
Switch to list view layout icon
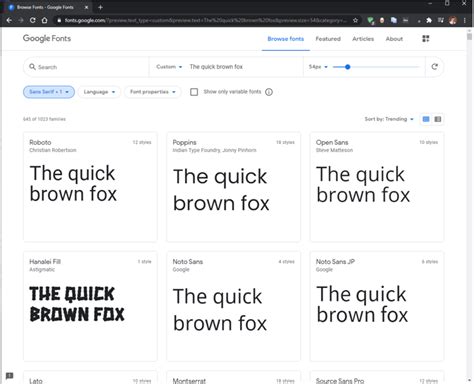tap(438, 119)
